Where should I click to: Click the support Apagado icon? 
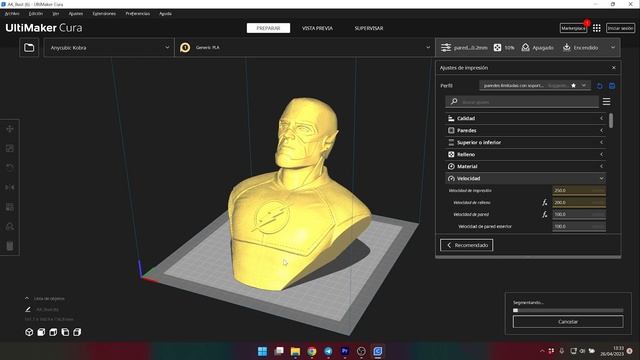click(x=525, y=48)
